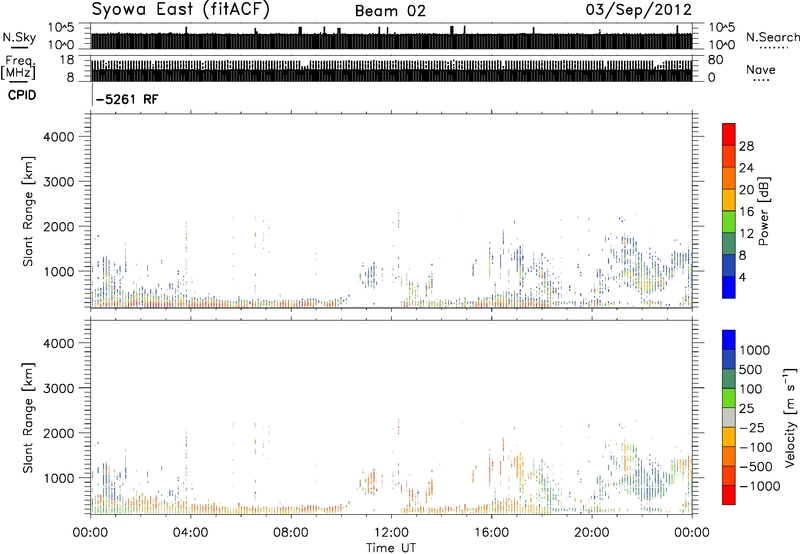Click the '500' velocity colorbar label
800x554 pixels.
tap(753, 370)
